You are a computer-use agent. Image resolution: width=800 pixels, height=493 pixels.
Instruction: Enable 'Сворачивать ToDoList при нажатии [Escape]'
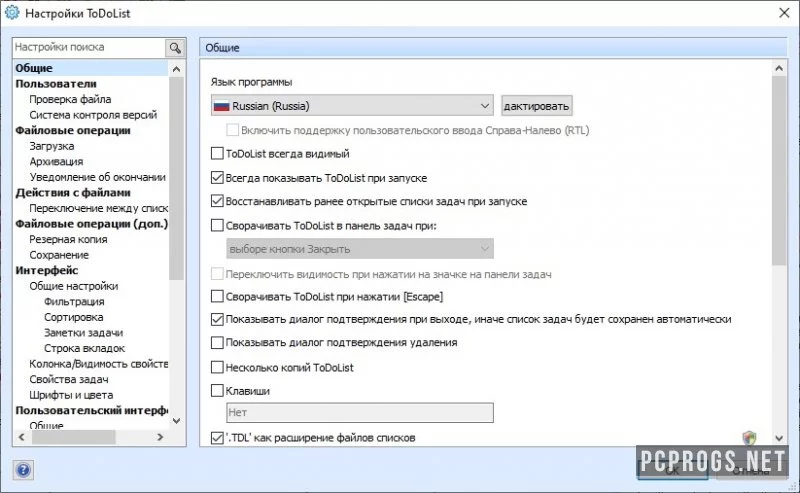click(217, 296)
